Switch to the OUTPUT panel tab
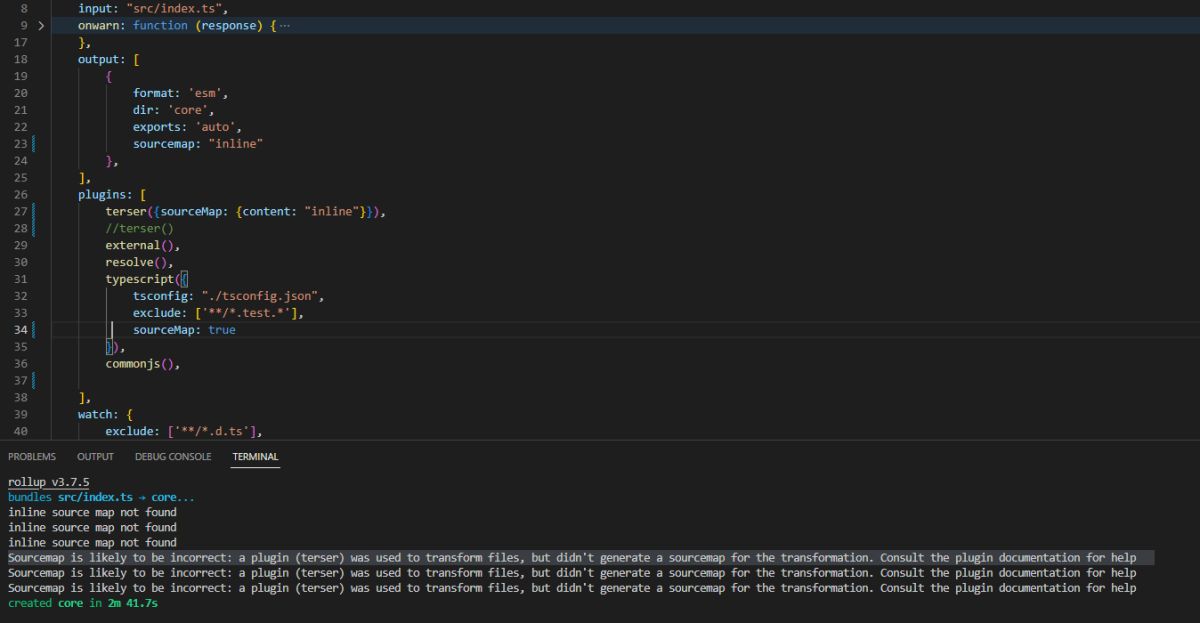 95,457
